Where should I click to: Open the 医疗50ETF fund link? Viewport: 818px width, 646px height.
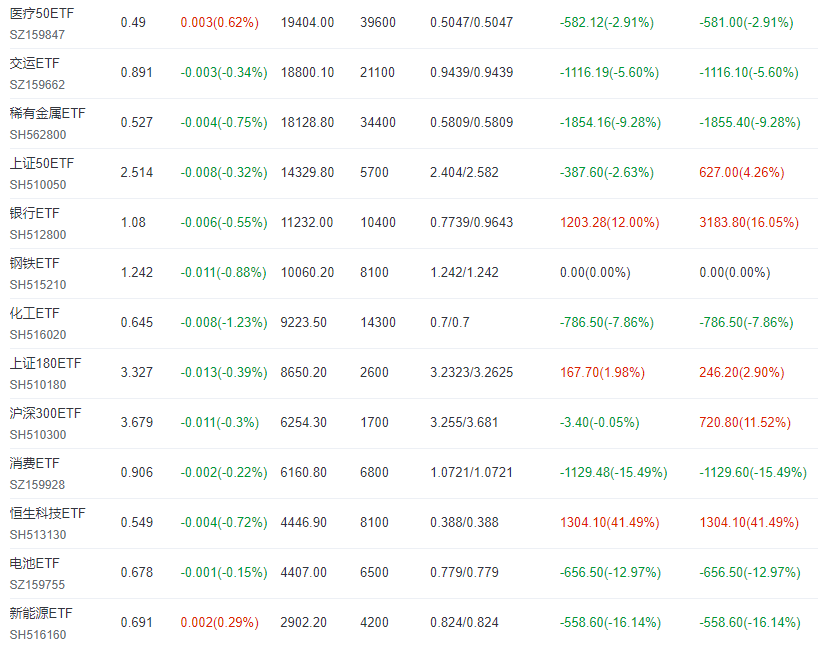tap(41, 13)
